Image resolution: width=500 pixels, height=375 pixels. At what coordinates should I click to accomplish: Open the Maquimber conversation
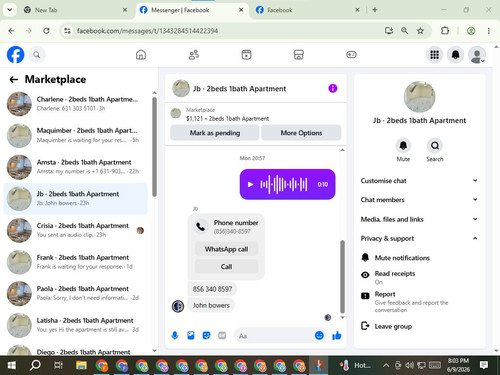pyautogui.click(x=76, y=135)
